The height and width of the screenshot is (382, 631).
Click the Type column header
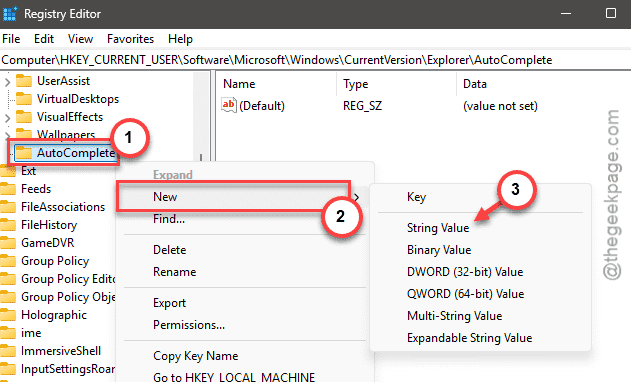pyautogui.click(x=356, y=84)
